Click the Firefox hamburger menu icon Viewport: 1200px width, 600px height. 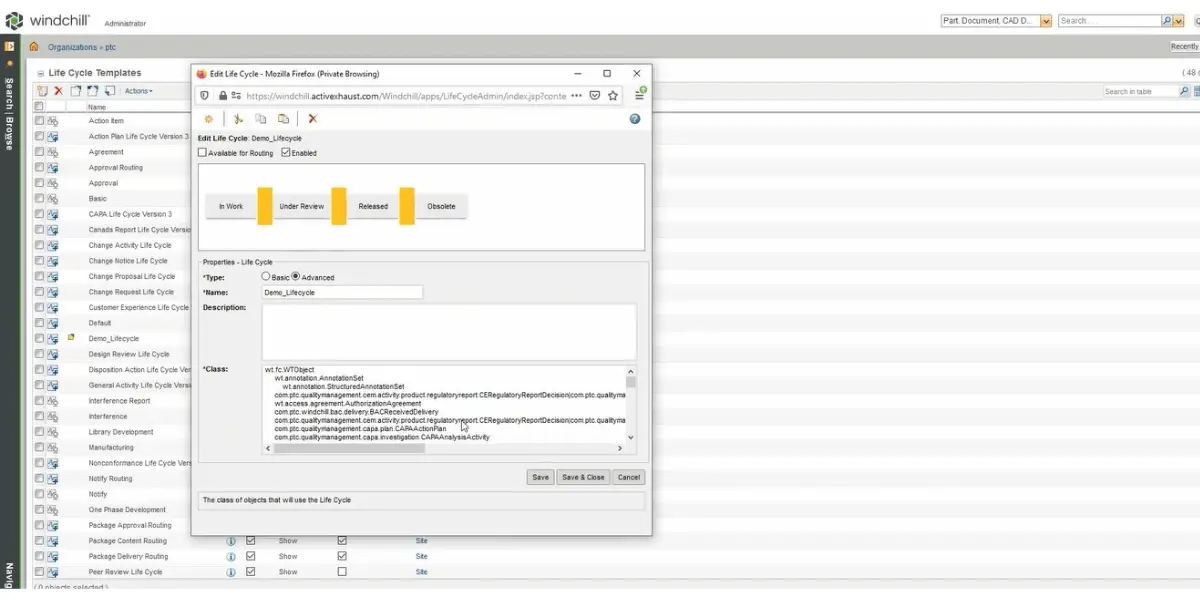(639, 95)
